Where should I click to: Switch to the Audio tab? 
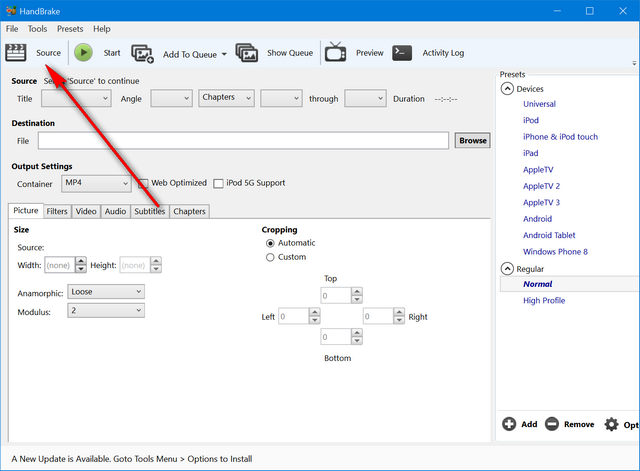115,211
